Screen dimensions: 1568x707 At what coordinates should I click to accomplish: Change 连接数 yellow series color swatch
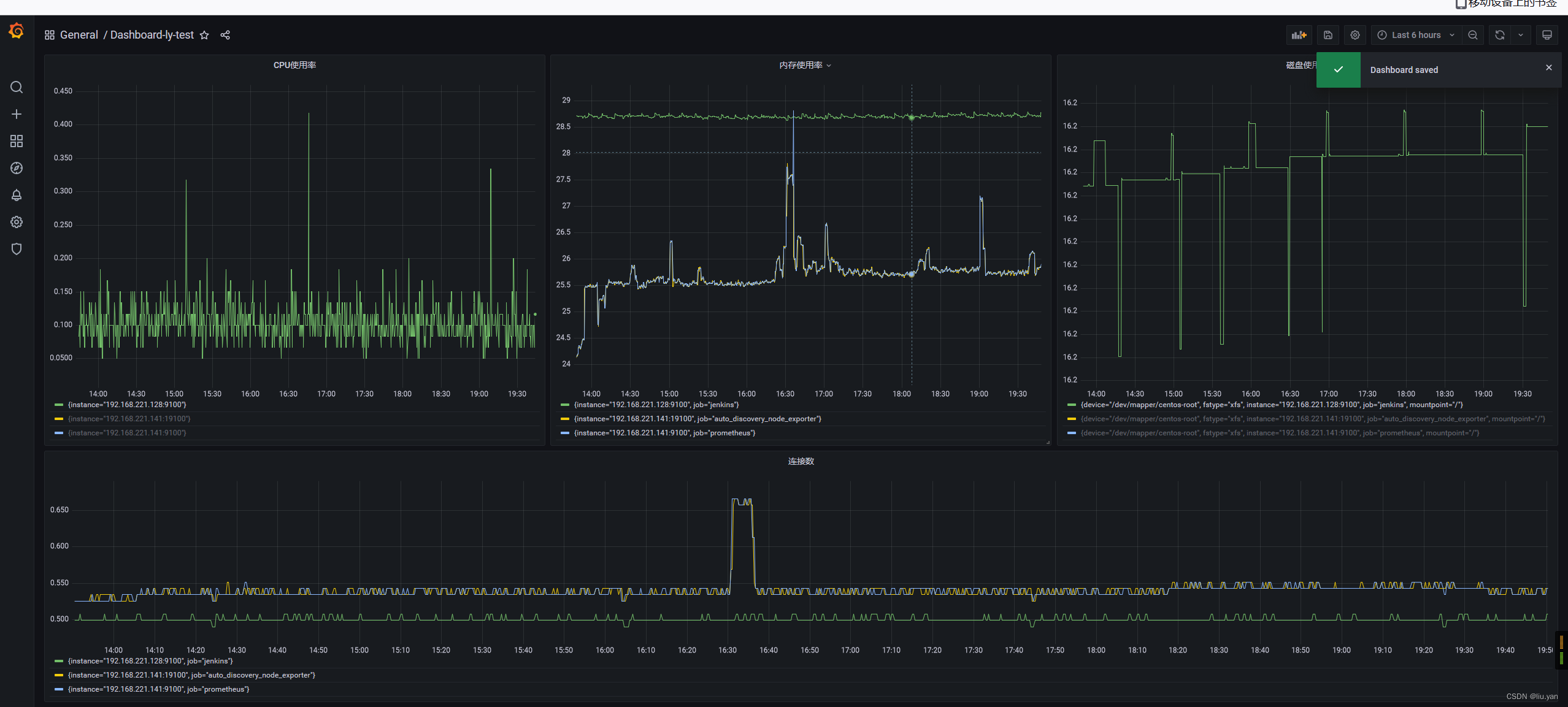click(59, 675)
